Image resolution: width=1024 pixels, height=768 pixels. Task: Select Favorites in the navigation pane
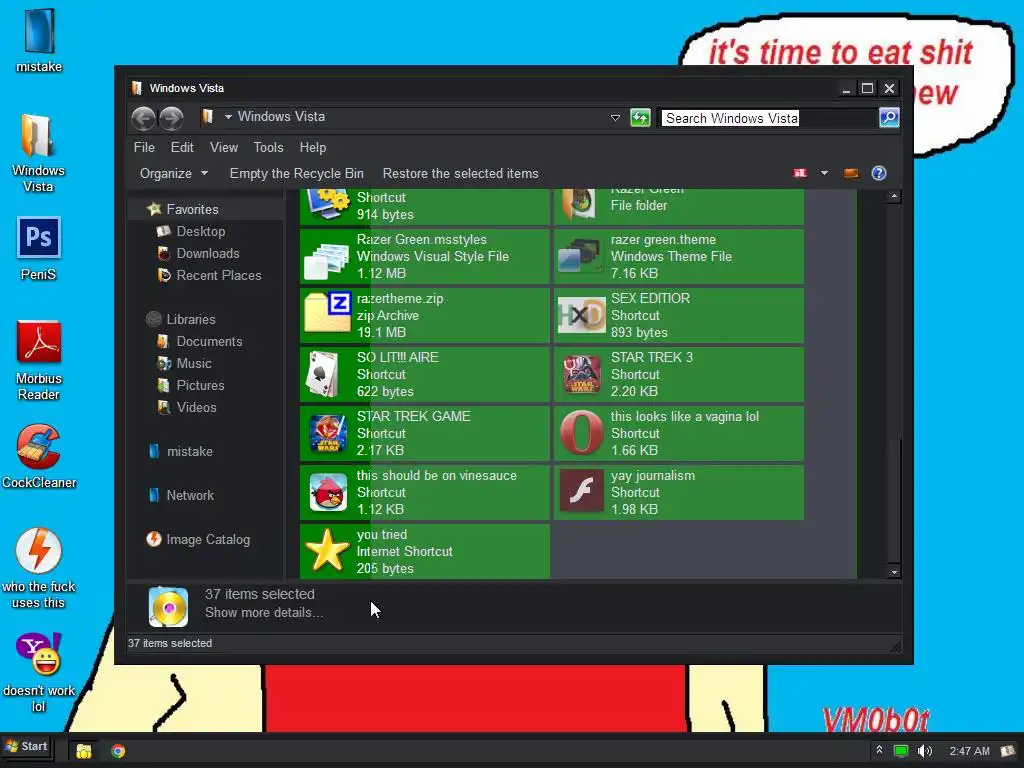[192, 209]
